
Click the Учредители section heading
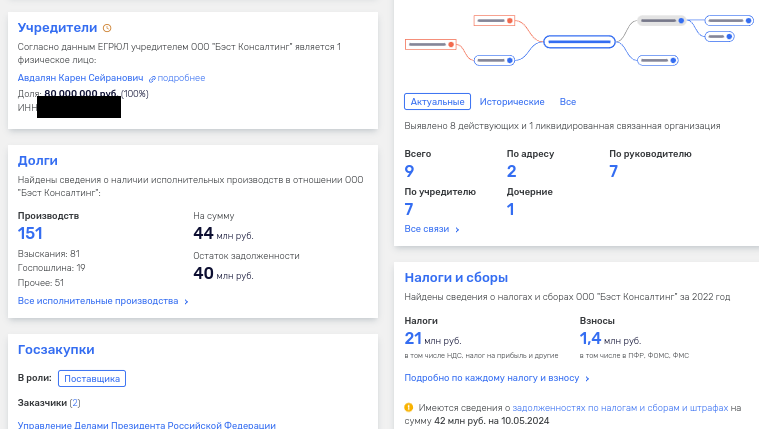[57, 28]
